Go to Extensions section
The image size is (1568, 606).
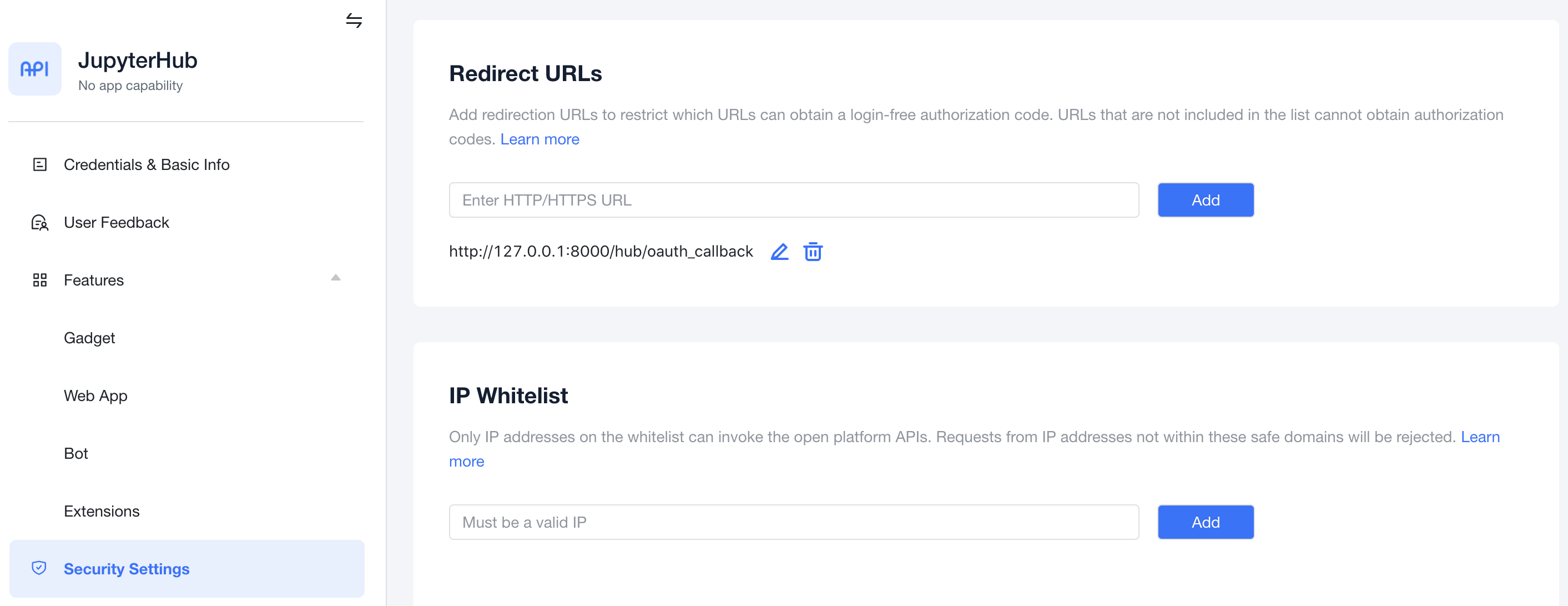coord(101,511)
